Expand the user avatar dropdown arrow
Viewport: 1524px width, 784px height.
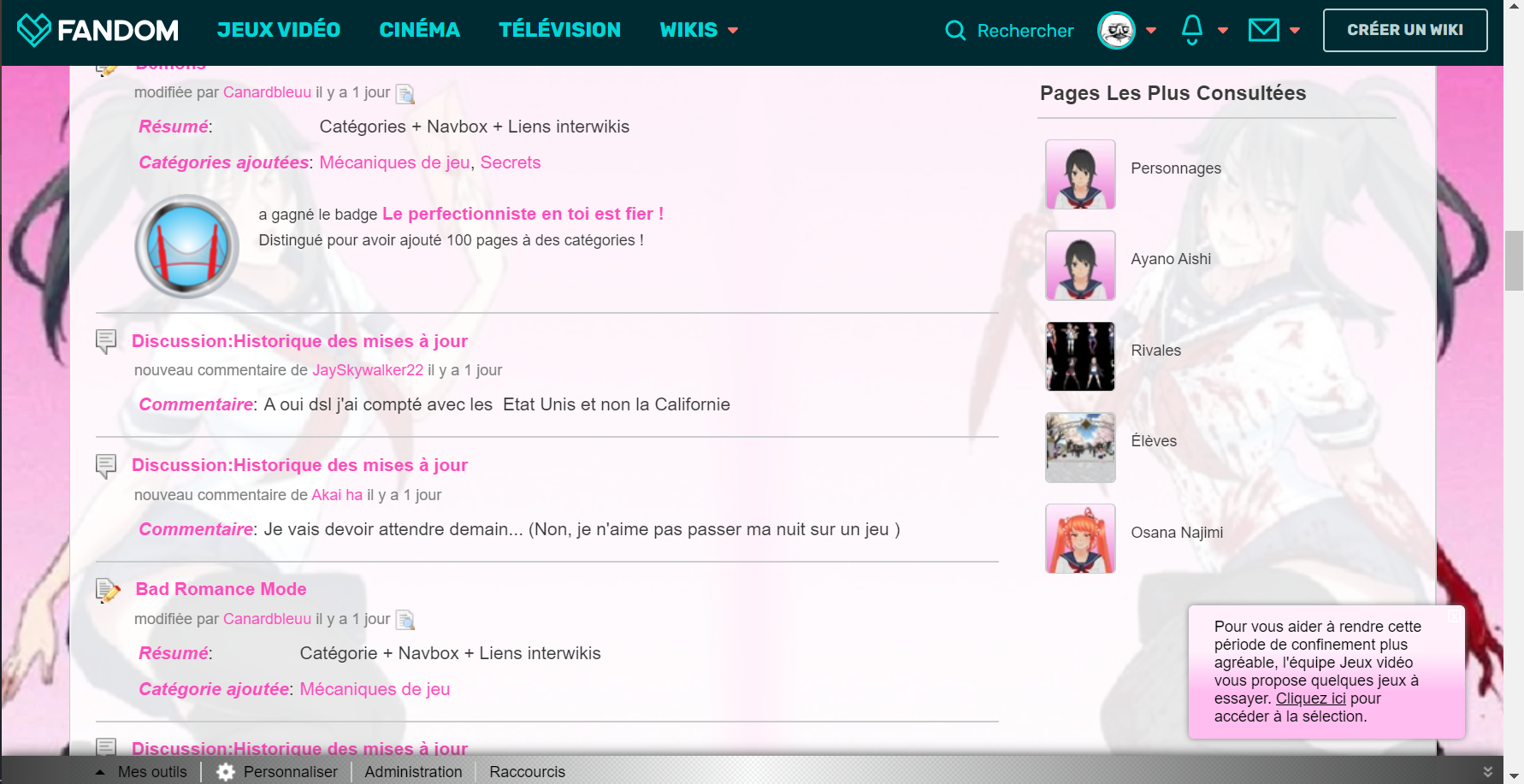click(x=1151, y=31)
